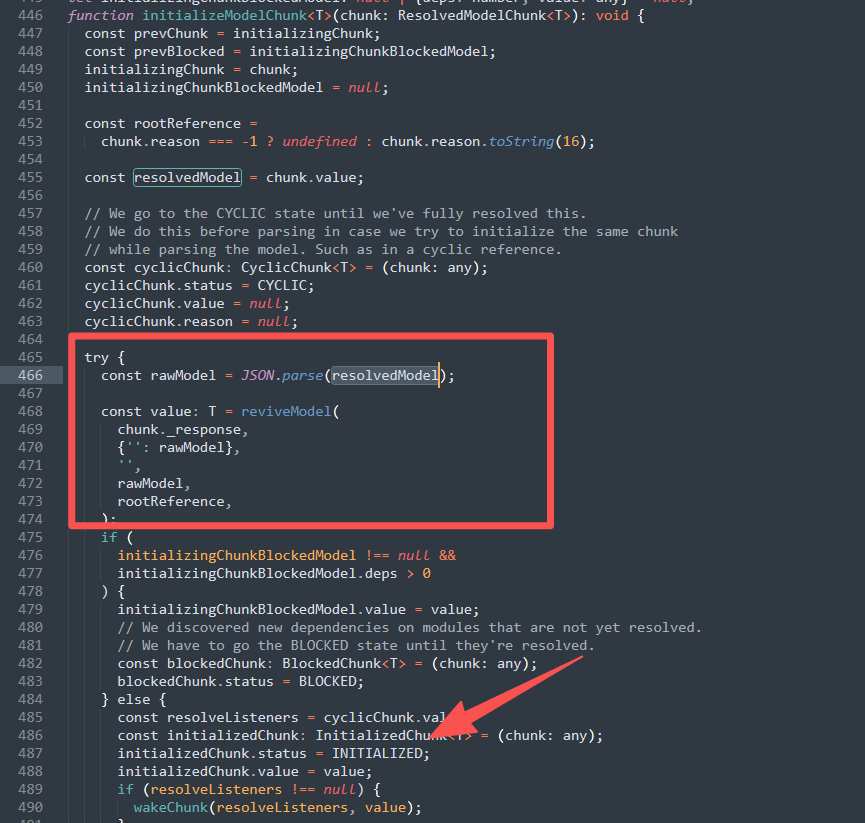This screenshot has width=865, height=823.
Task: Click the try keyword on line 465
Action: (97, 357)
